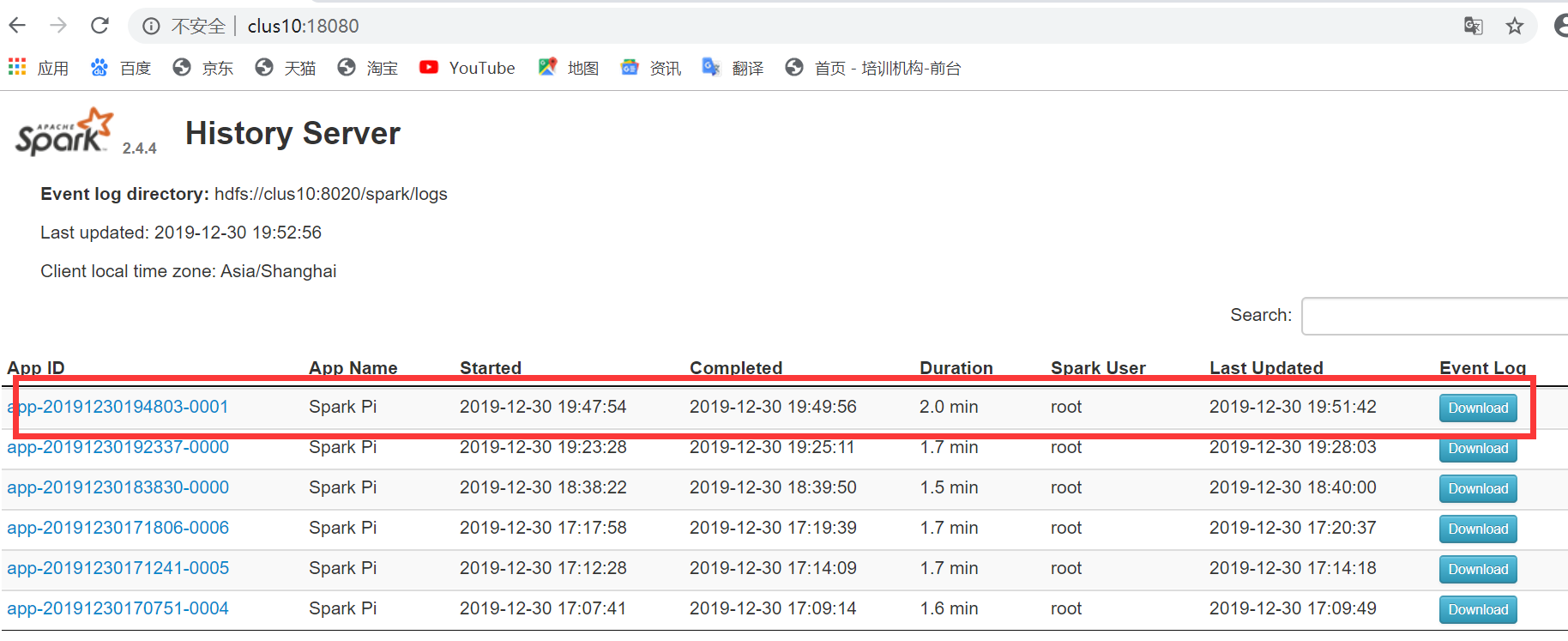Screen dimensions: 1568x641
Task: Open the 天猫 bookmark
Action: [x=286, y=68]
